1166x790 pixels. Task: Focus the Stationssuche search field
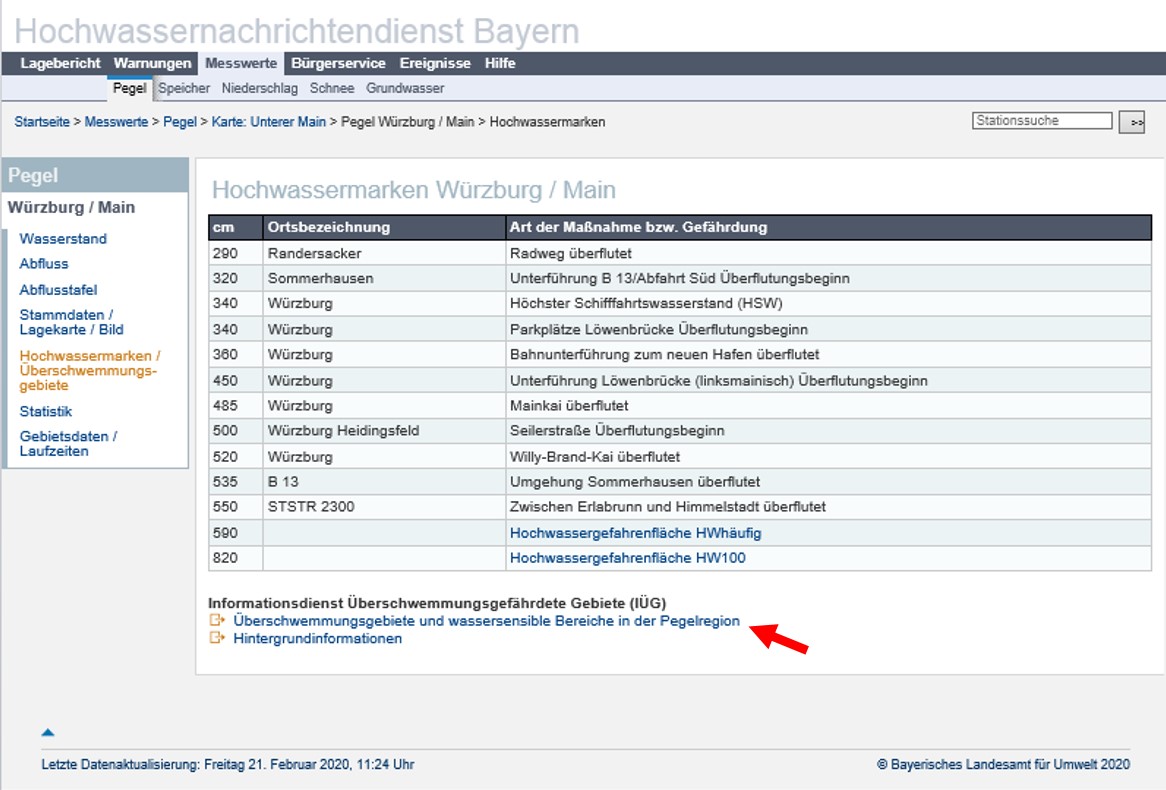1042,121
